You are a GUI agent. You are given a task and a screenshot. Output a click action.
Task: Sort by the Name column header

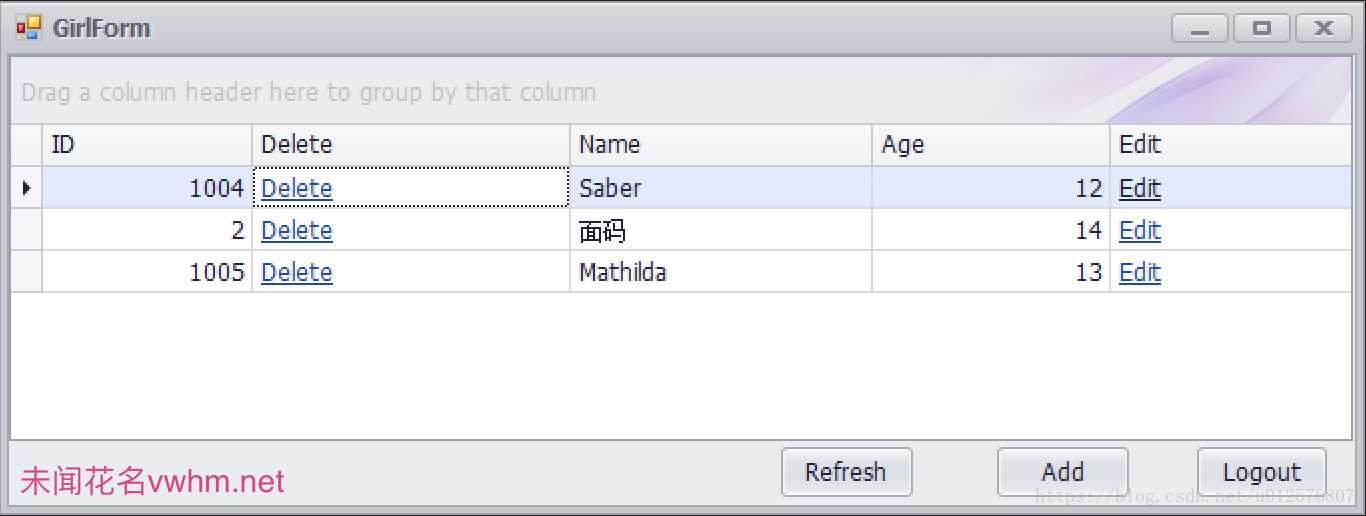721,145
